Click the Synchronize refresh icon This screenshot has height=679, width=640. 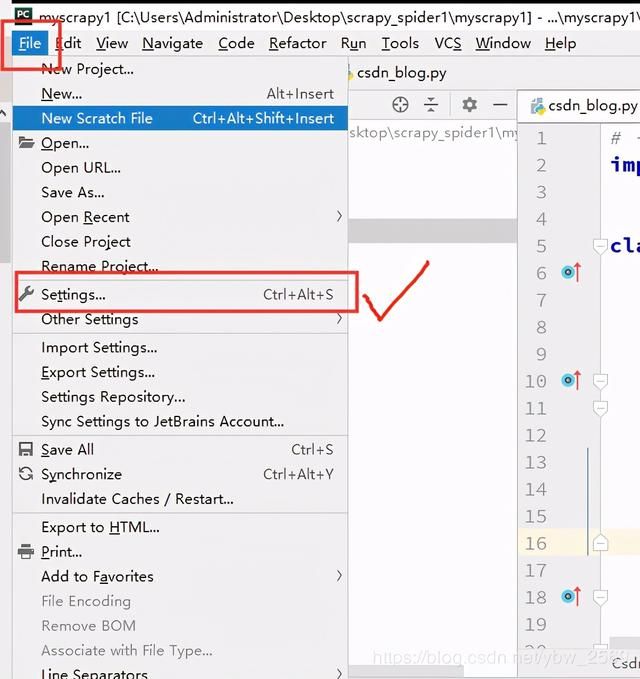(x=26, y=474)
